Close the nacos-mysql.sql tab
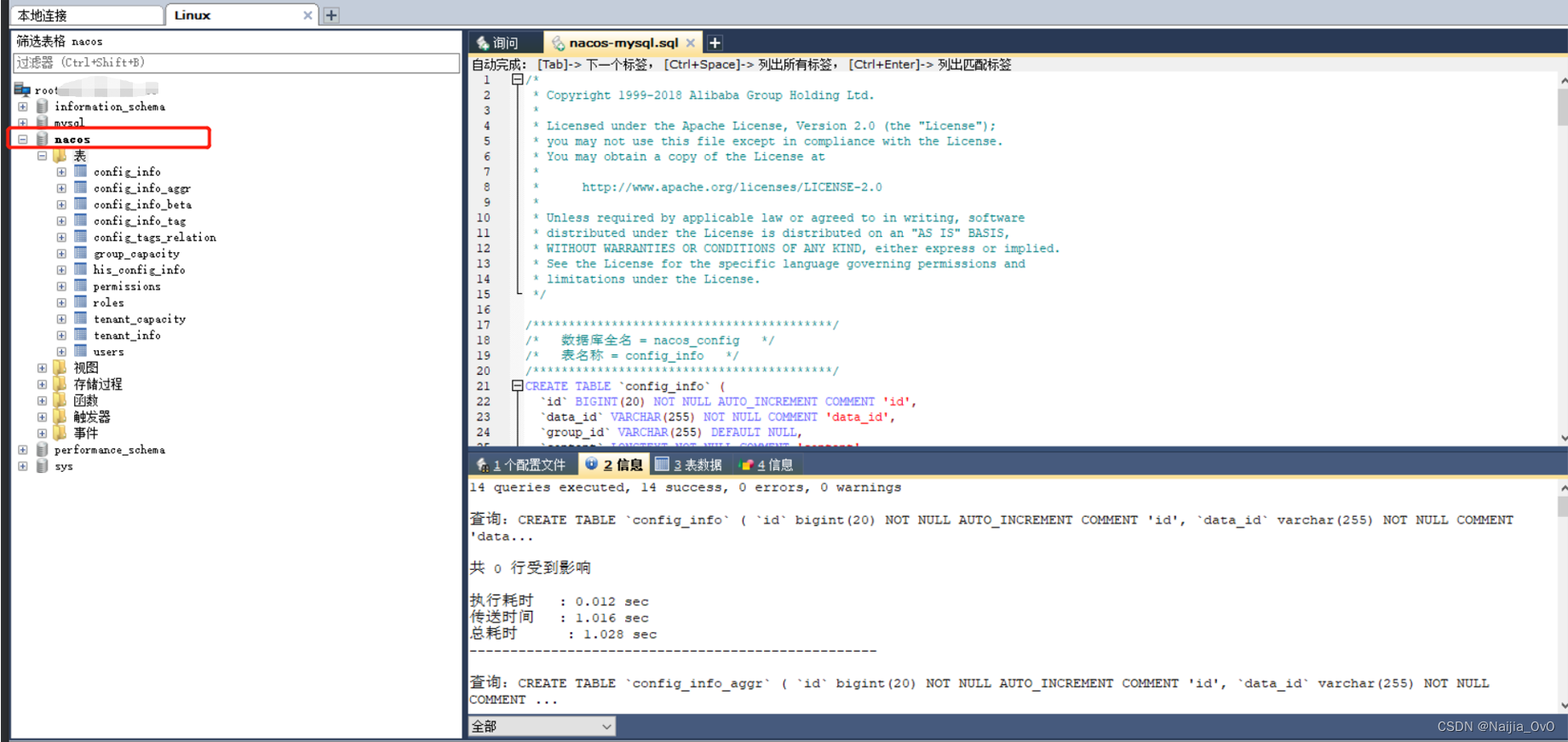This screenshot has width=1568, height=742. coord(691,43)
